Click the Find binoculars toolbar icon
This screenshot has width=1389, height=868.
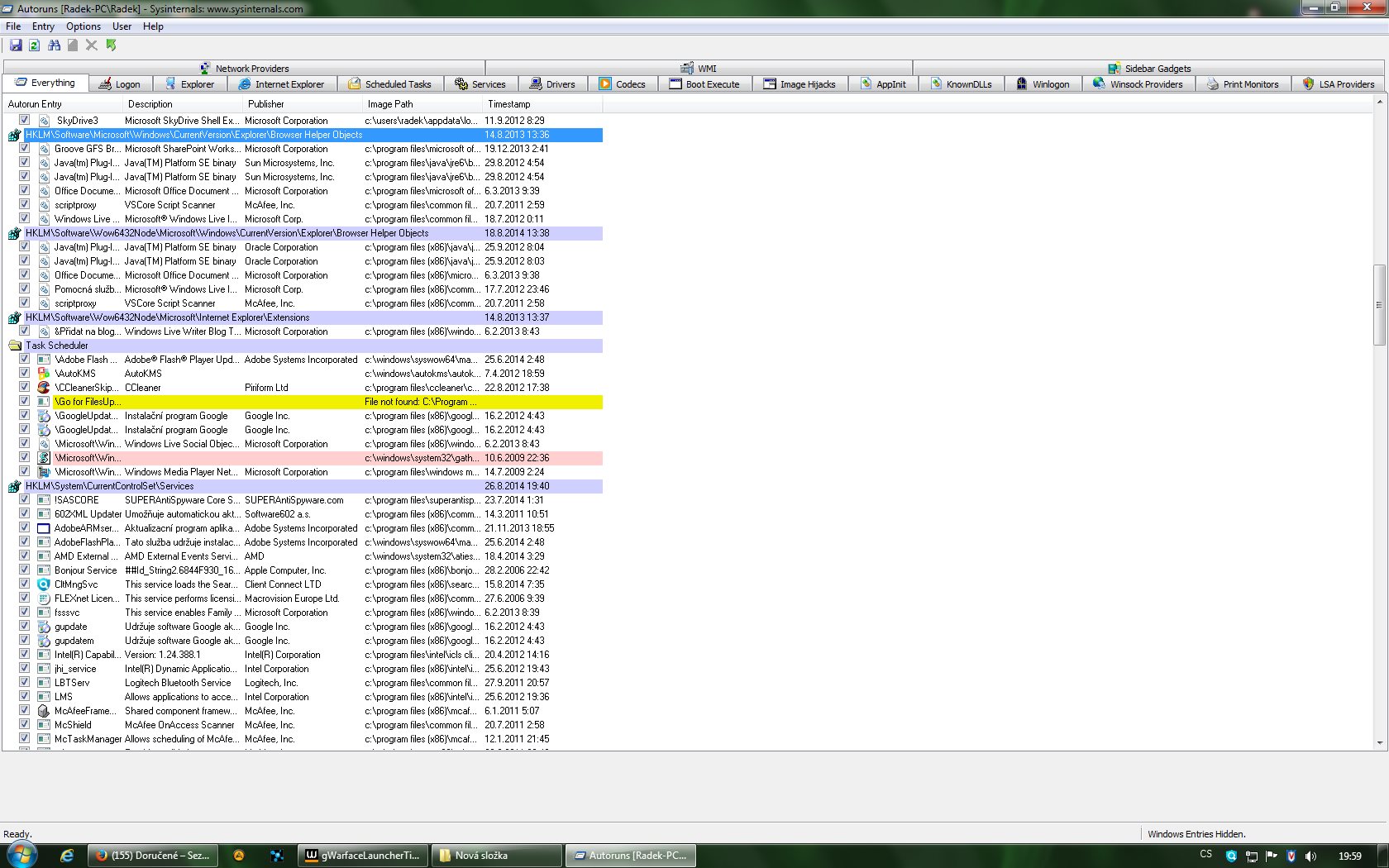(55, 45)
